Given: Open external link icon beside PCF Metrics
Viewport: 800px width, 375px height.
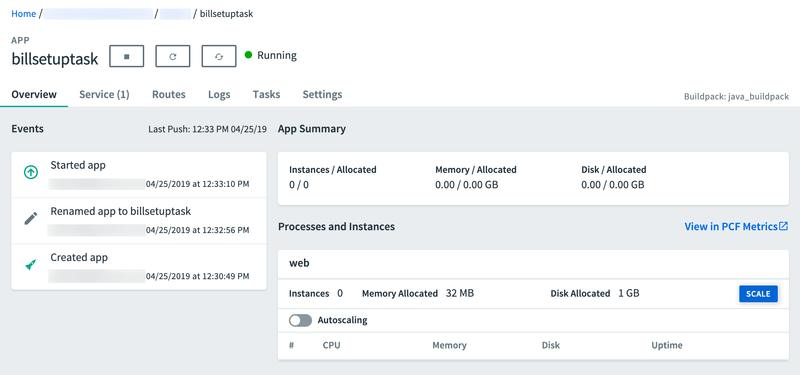Looking at the screenshot, I should (x=784, y=227).
